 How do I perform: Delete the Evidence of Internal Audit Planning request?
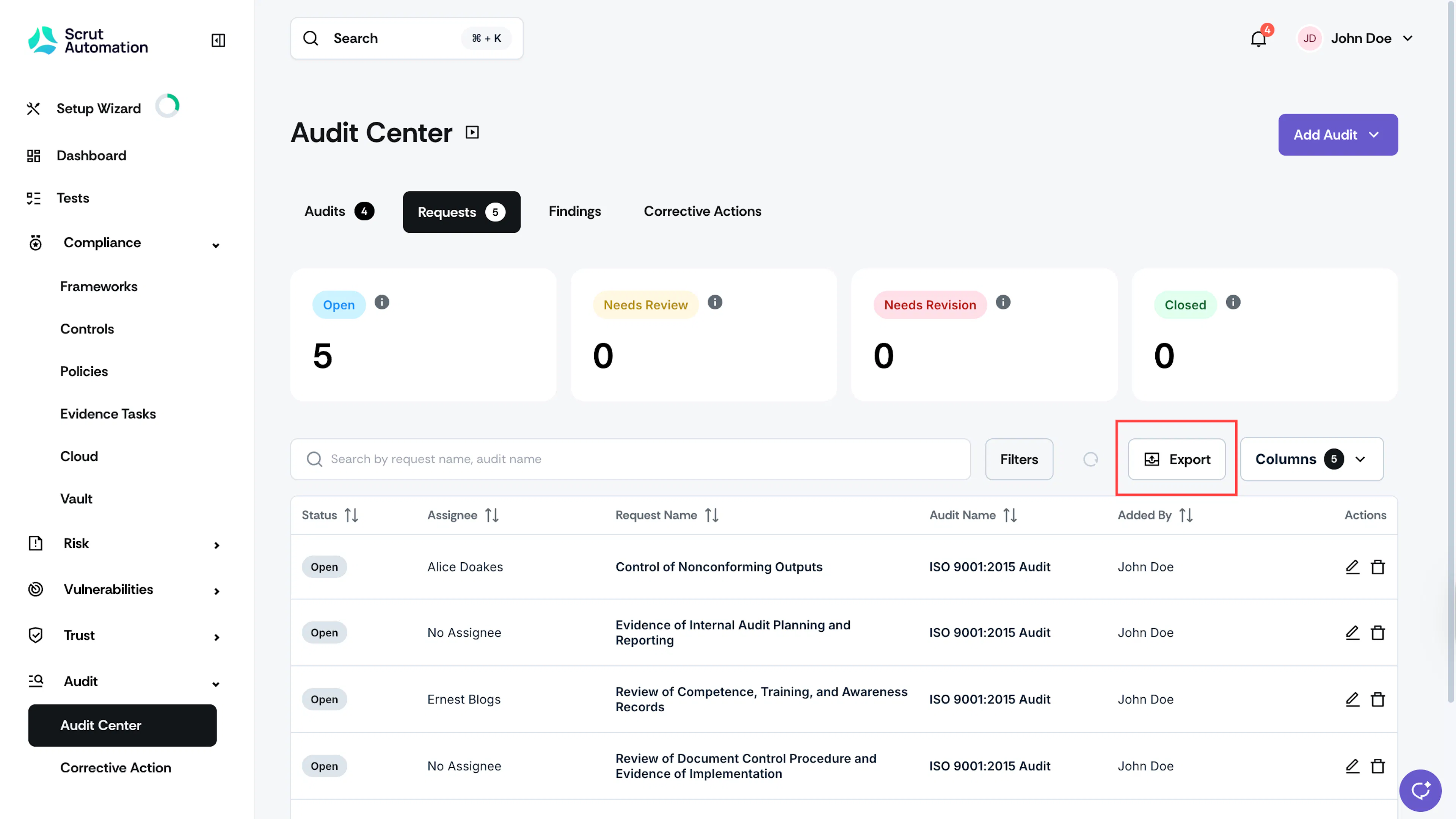pyautogui.click(x=1378, y=632)
